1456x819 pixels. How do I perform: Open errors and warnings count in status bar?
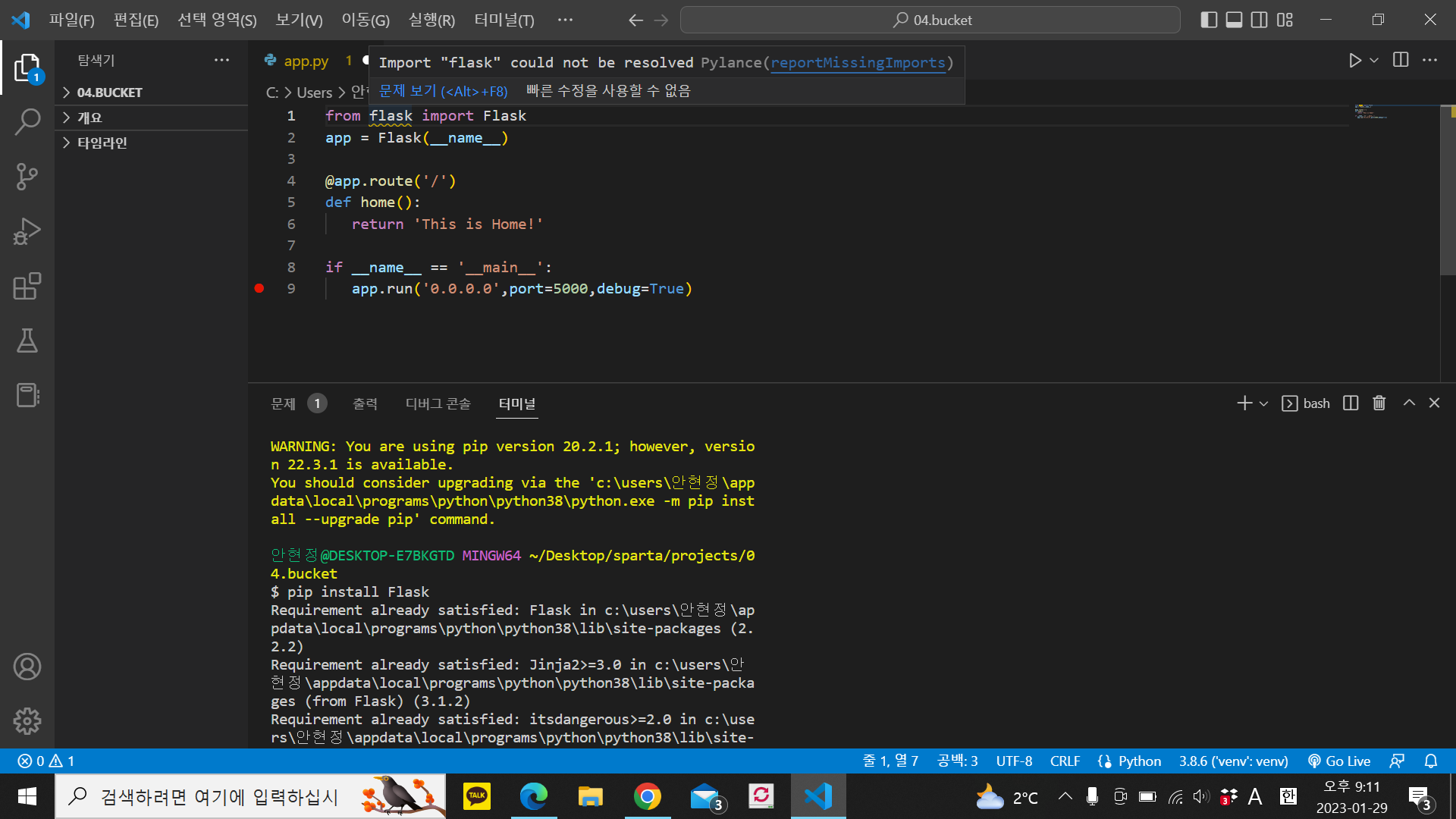[46, 761]
